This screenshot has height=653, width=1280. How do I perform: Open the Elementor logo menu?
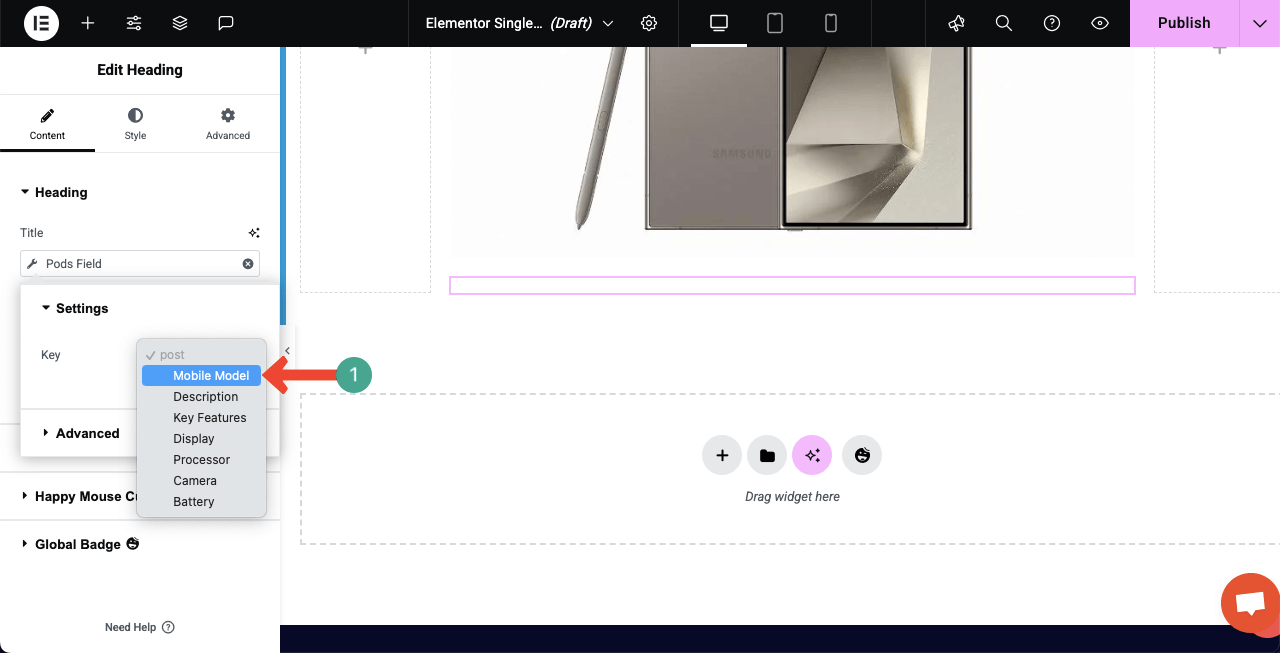41,23
